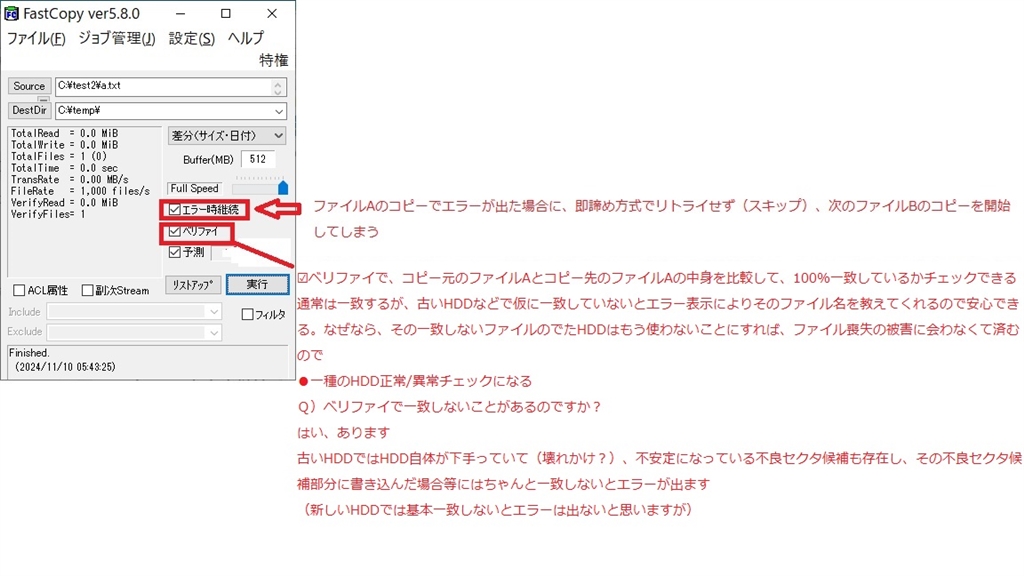The width and height of the screenshot is (1024, 576).
Task: Enable the フィルタ checkbox
Action: (247, 315)
